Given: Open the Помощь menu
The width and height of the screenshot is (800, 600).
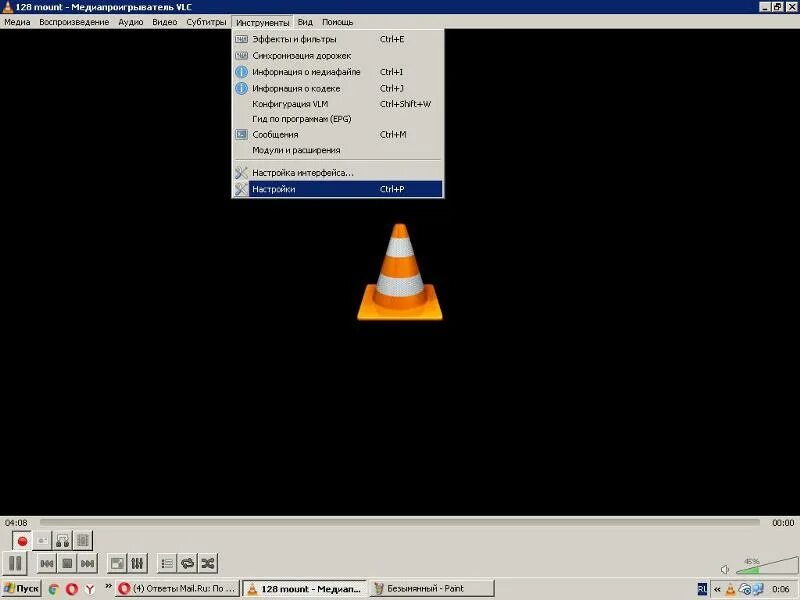Looking at the screenshot, I should pyautogui.click(x=337, y=22).
